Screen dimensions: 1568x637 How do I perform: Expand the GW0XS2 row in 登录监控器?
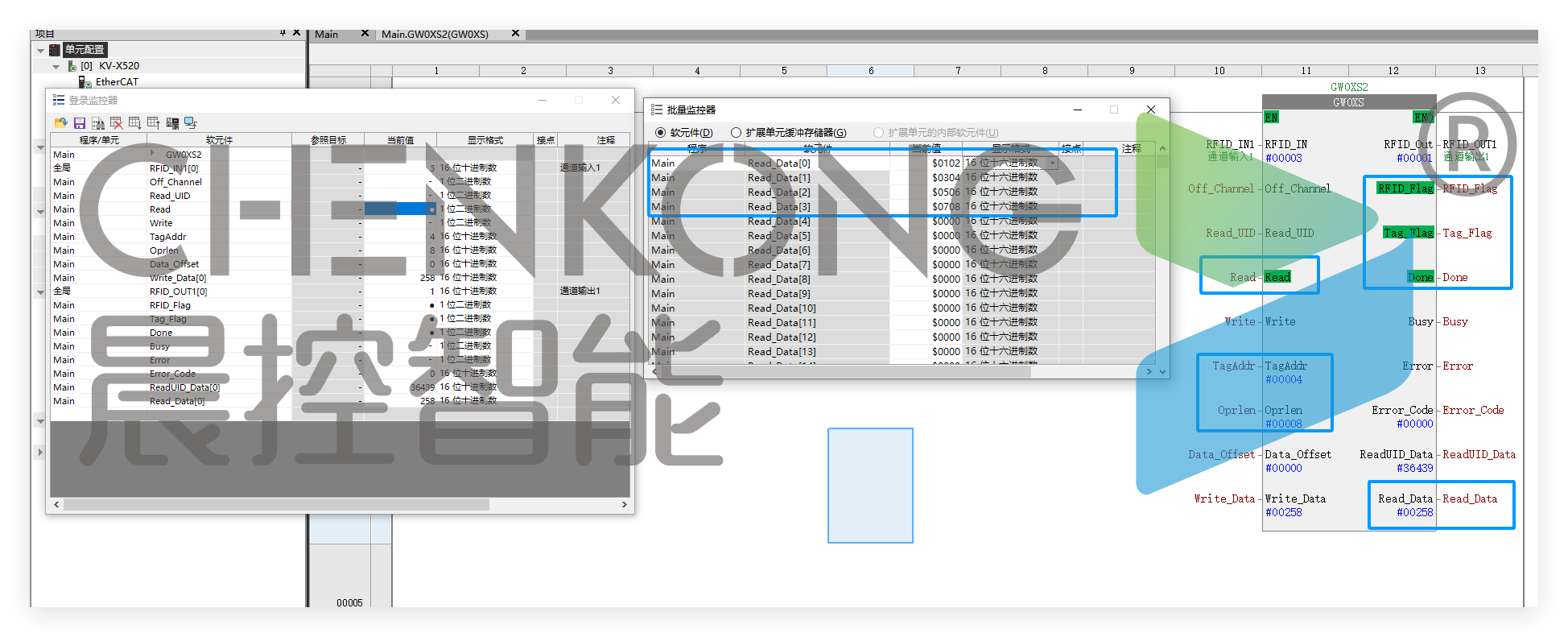(x=152, y=153)
